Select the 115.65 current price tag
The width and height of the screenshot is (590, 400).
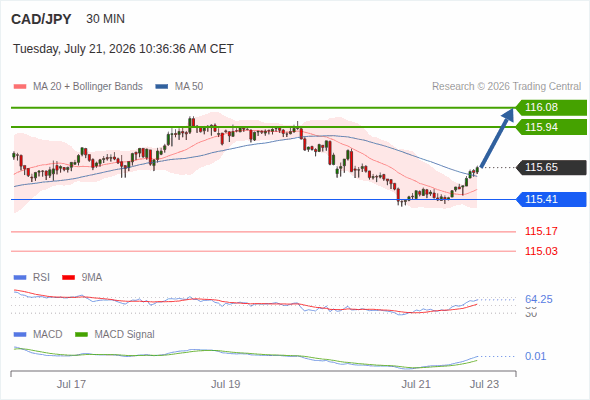coord(551,167)
